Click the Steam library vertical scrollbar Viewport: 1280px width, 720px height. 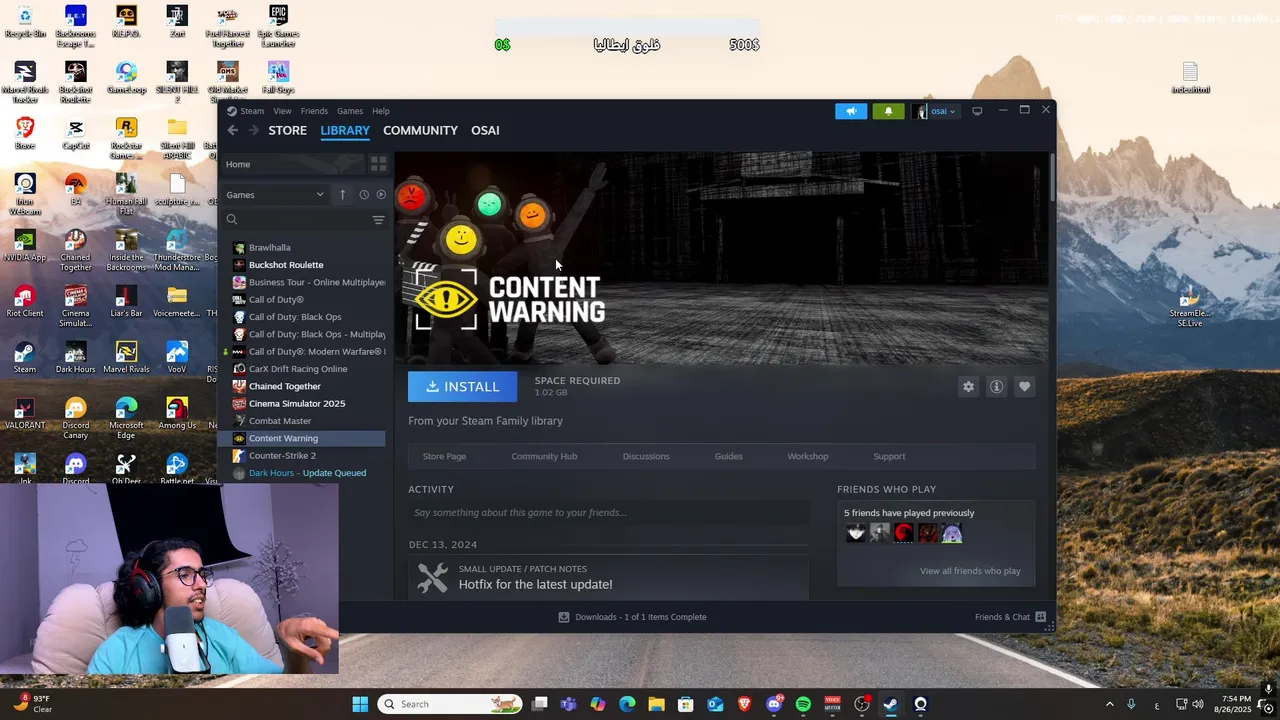tap(1051, 178)
